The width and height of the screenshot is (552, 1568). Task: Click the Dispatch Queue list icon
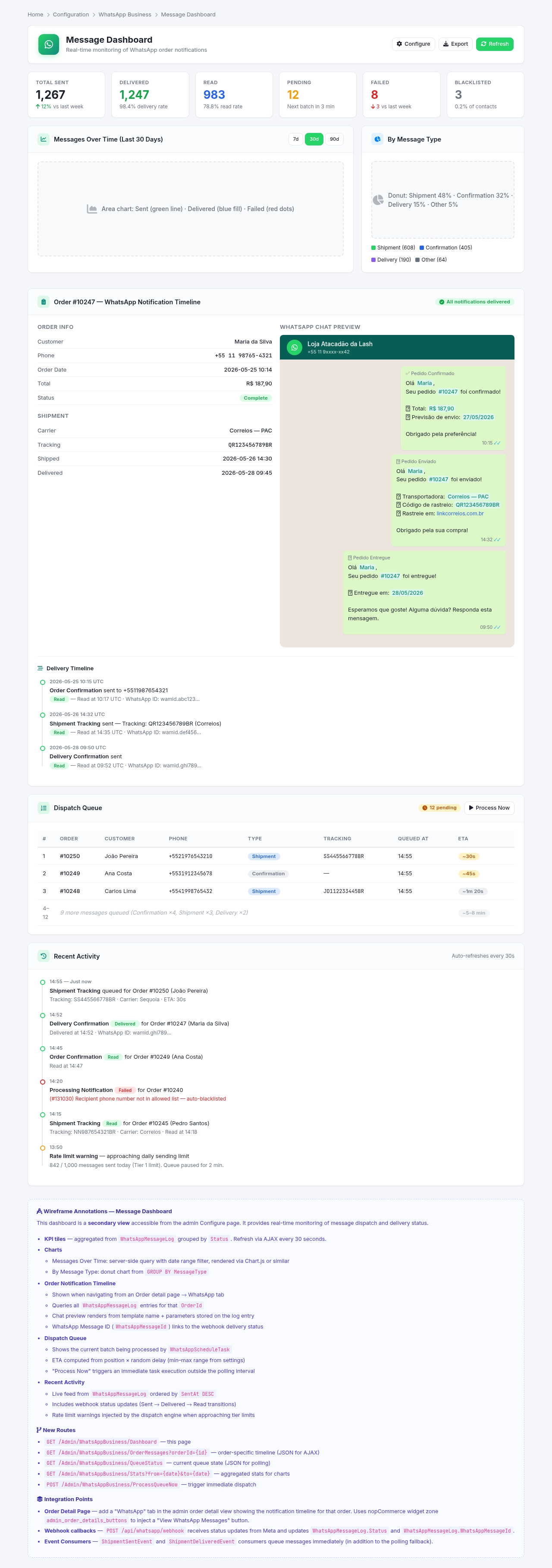click(x=44, y=808)
